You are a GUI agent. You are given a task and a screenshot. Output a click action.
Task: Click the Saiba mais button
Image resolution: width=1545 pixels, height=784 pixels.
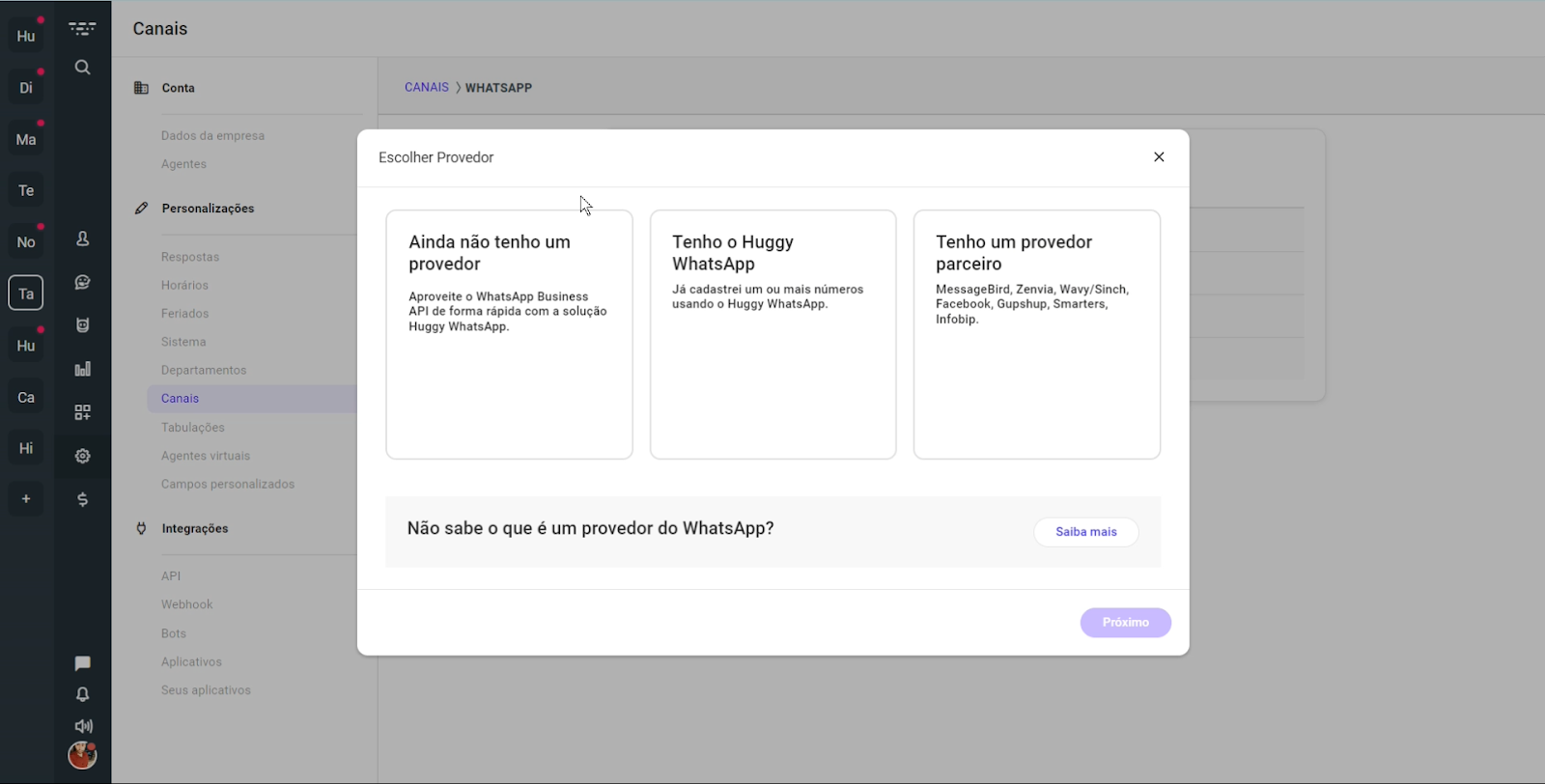click(x=1086, y=532)
